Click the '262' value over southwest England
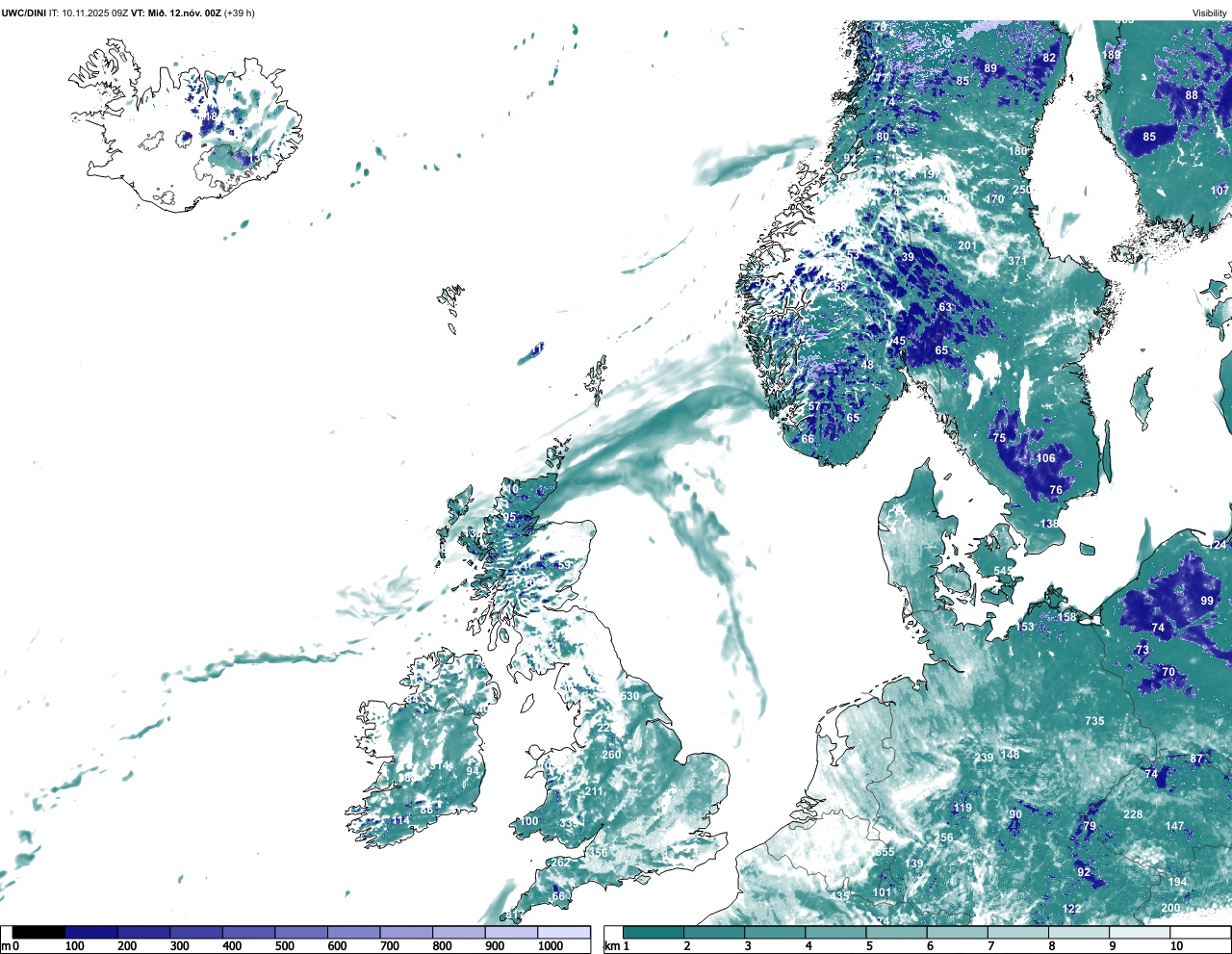Screen dimensions: 1232x954 [559, 863]
